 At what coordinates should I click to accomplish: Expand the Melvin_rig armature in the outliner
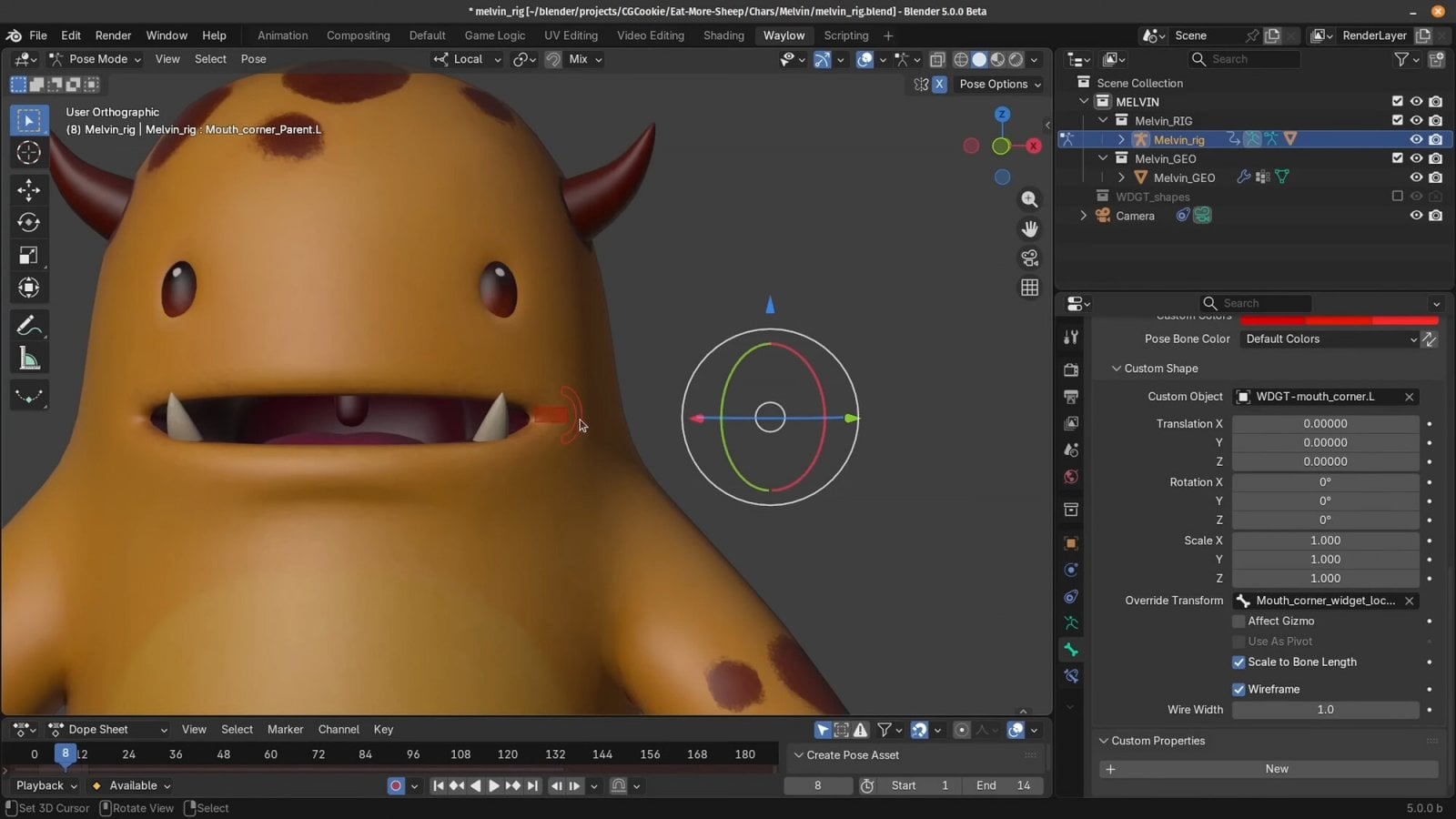(x=1121, y=139)
